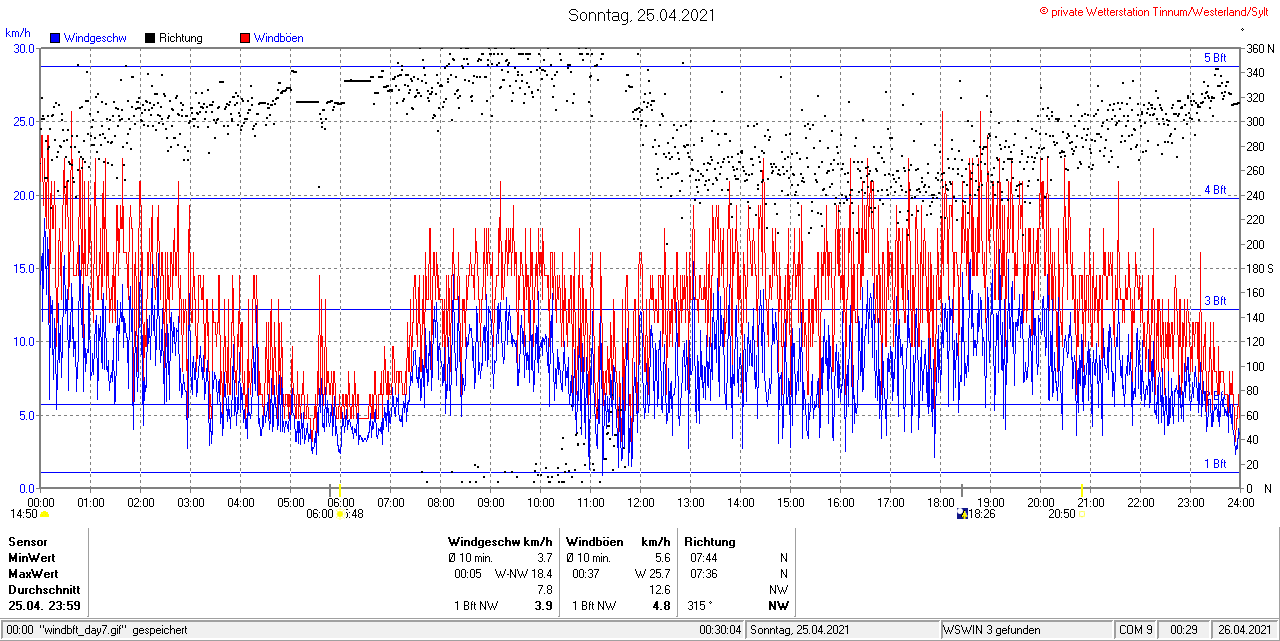Click the 03:00 time axis label
The width and height of the screenshot is (1280, 641).
click(191, 502)
